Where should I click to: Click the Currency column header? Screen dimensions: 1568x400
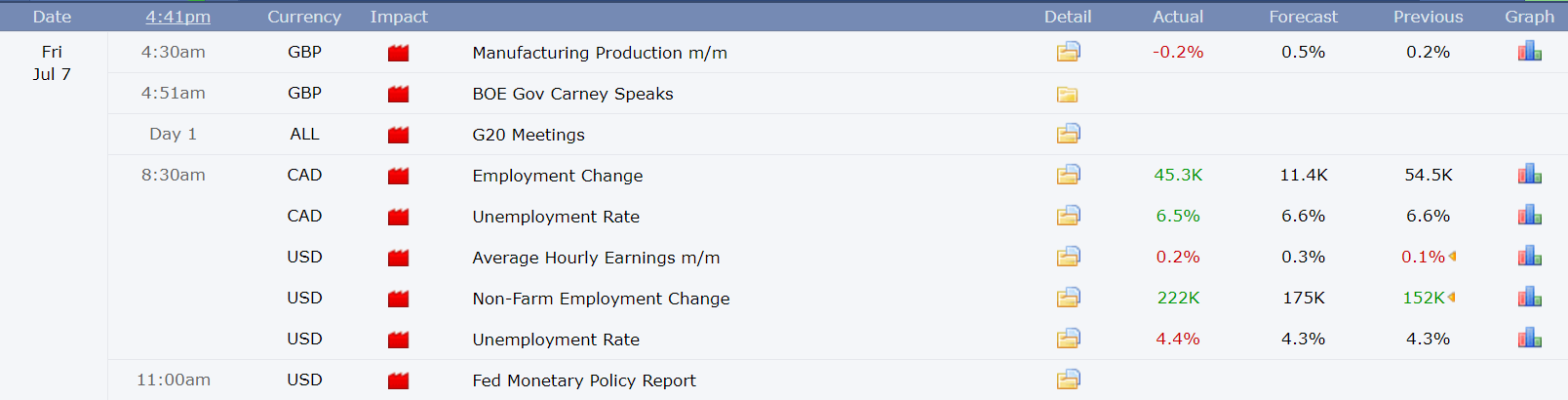click(x=304, y=17)
